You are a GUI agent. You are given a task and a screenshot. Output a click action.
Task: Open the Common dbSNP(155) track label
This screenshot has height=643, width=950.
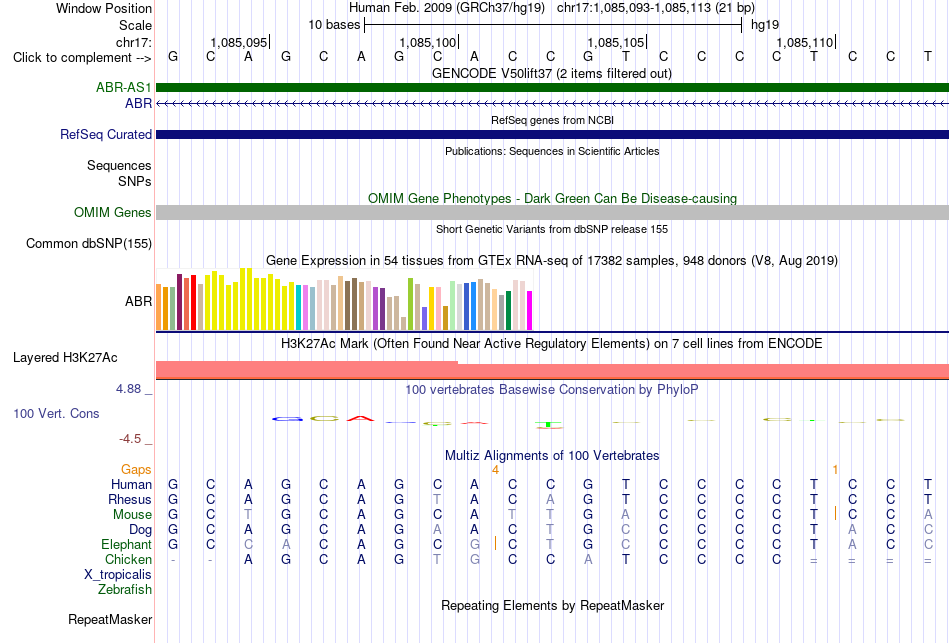tap(89, 244)
